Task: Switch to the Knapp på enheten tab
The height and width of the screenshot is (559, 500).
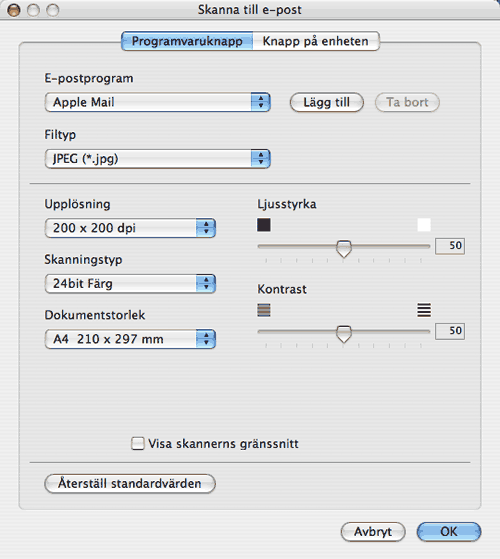Action: 316,41
